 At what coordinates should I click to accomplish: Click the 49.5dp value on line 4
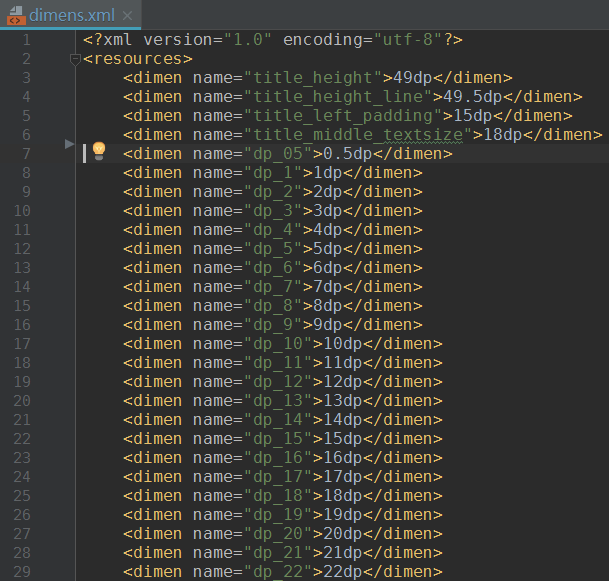pyautogui.click(x=473, y=97)
